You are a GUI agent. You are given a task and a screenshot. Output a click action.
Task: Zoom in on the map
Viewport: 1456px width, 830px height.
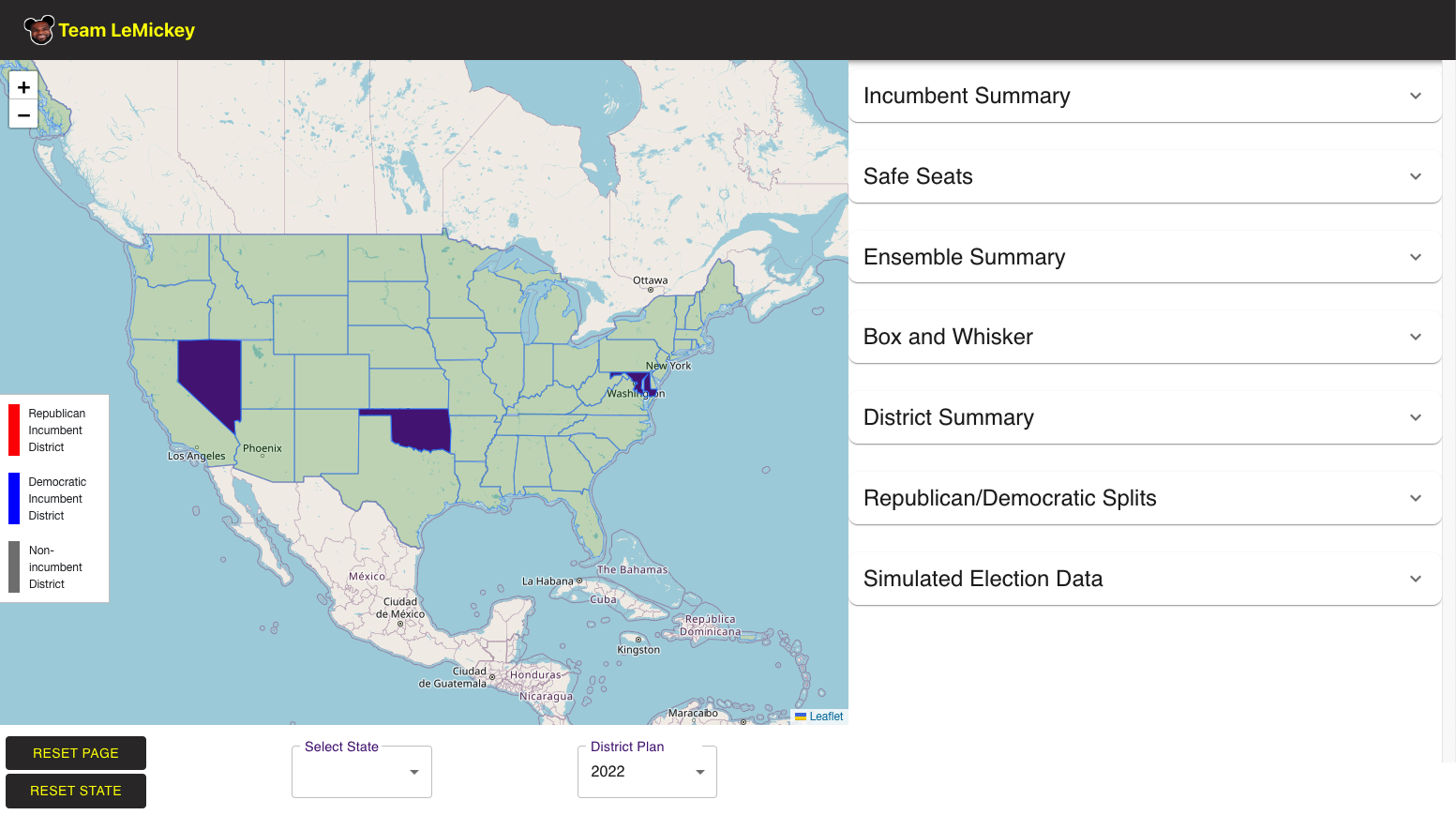point(23,86)
